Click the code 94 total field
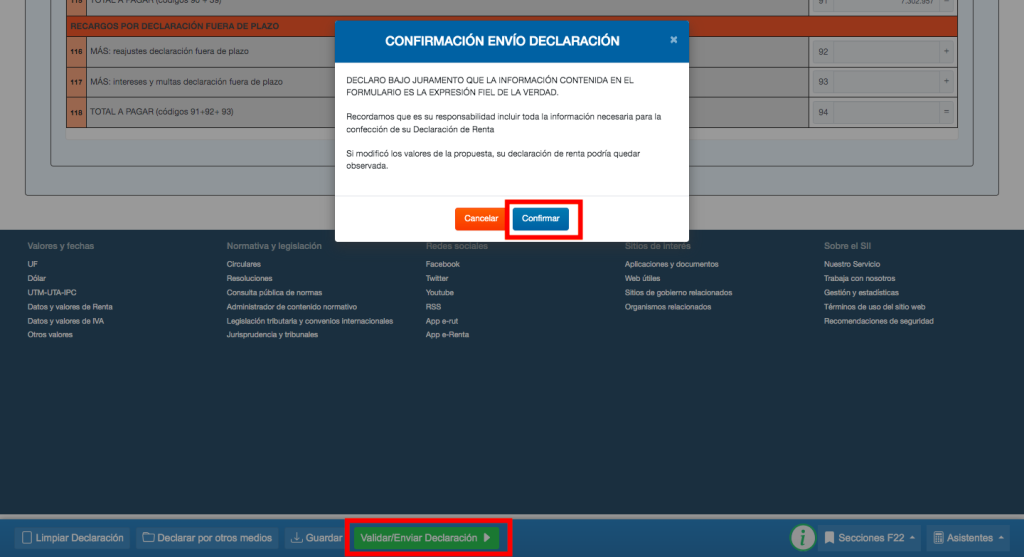Screen dimensions: 1024x557 (x=888, y=112)
